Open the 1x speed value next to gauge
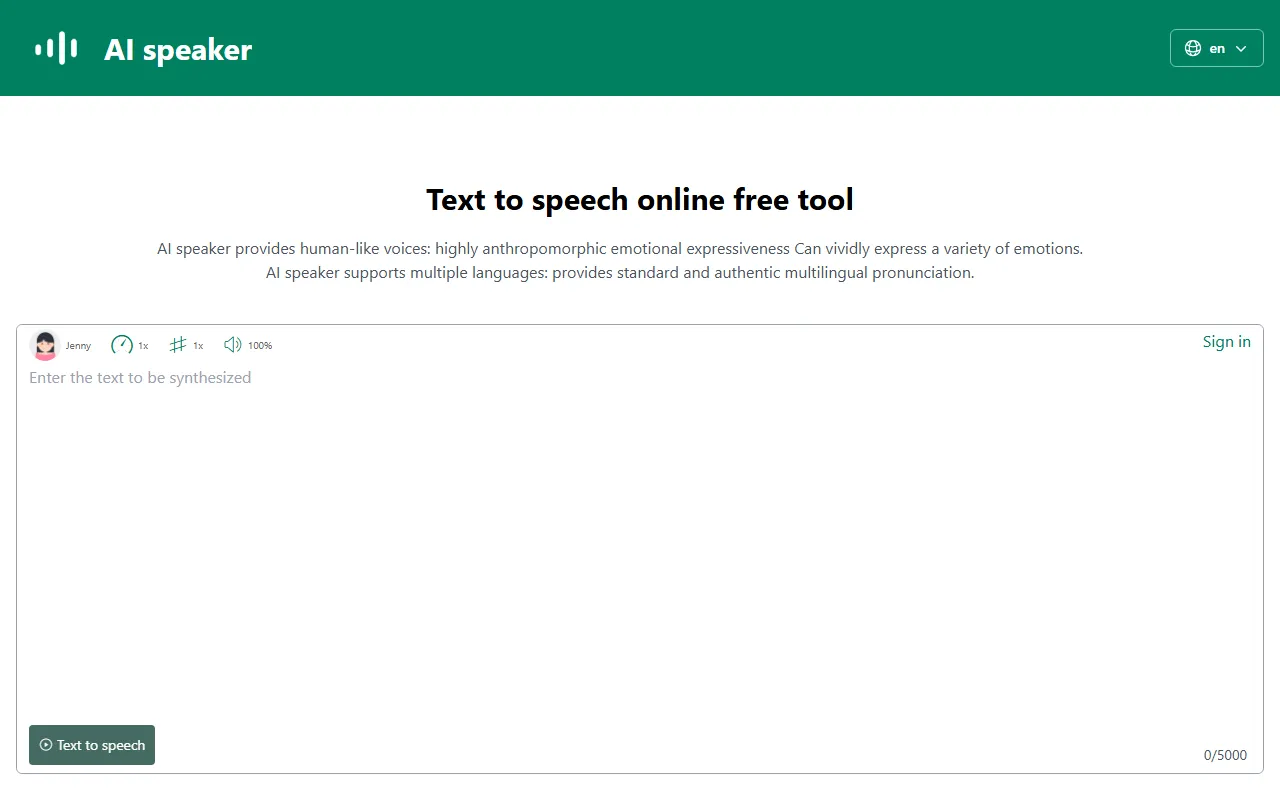The image size is (1280, 800). pyautogui.click(x=143, y=346)
